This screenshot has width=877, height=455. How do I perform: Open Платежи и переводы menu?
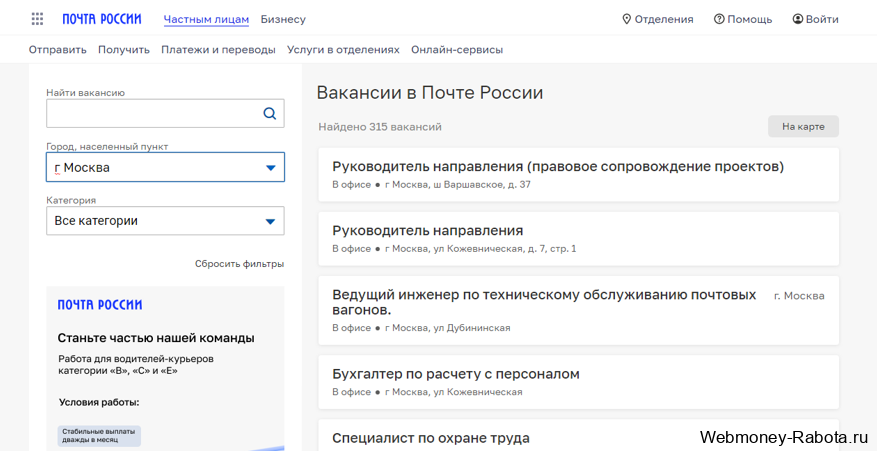click(218, 50)
